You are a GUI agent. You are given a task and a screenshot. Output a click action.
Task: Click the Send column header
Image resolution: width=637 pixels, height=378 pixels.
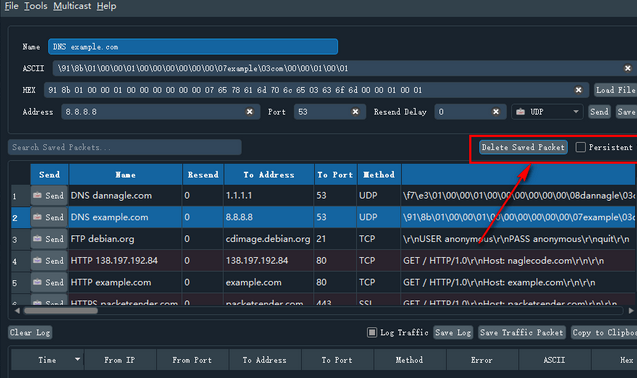coord(50,175)
